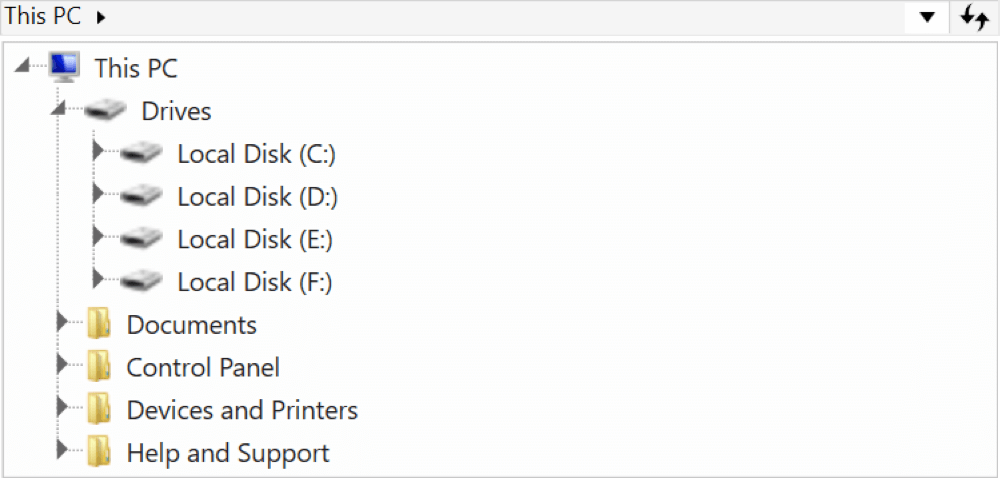Click the Drives disk icon
Image resolution: width=1000 pixels, height=480 pixels.
105,110
